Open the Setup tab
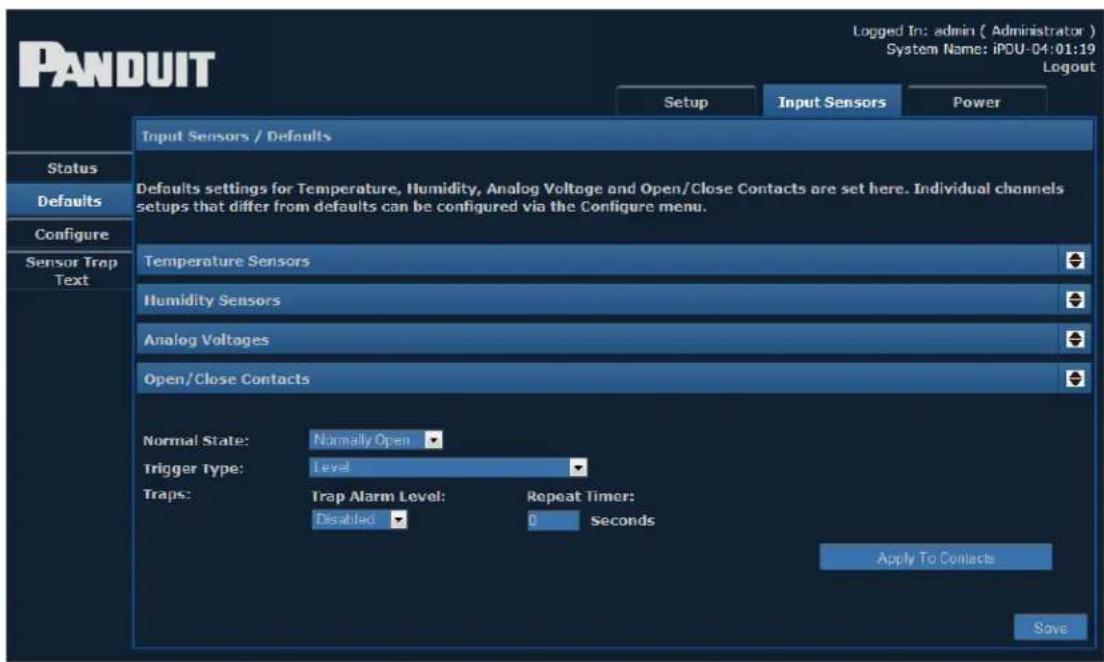 (686, 101)
